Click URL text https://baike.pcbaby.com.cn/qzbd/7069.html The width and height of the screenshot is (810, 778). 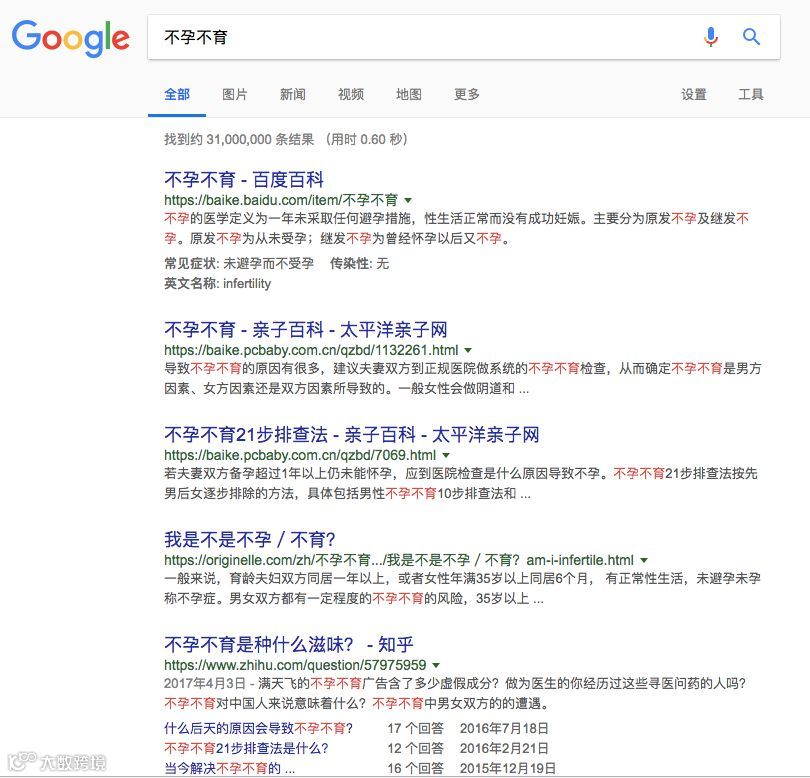300,455
